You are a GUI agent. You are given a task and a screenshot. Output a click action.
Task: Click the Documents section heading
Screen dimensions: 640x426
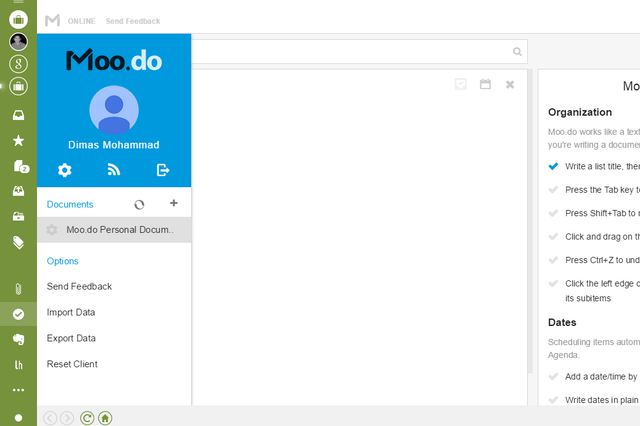(x=70, y=204)
